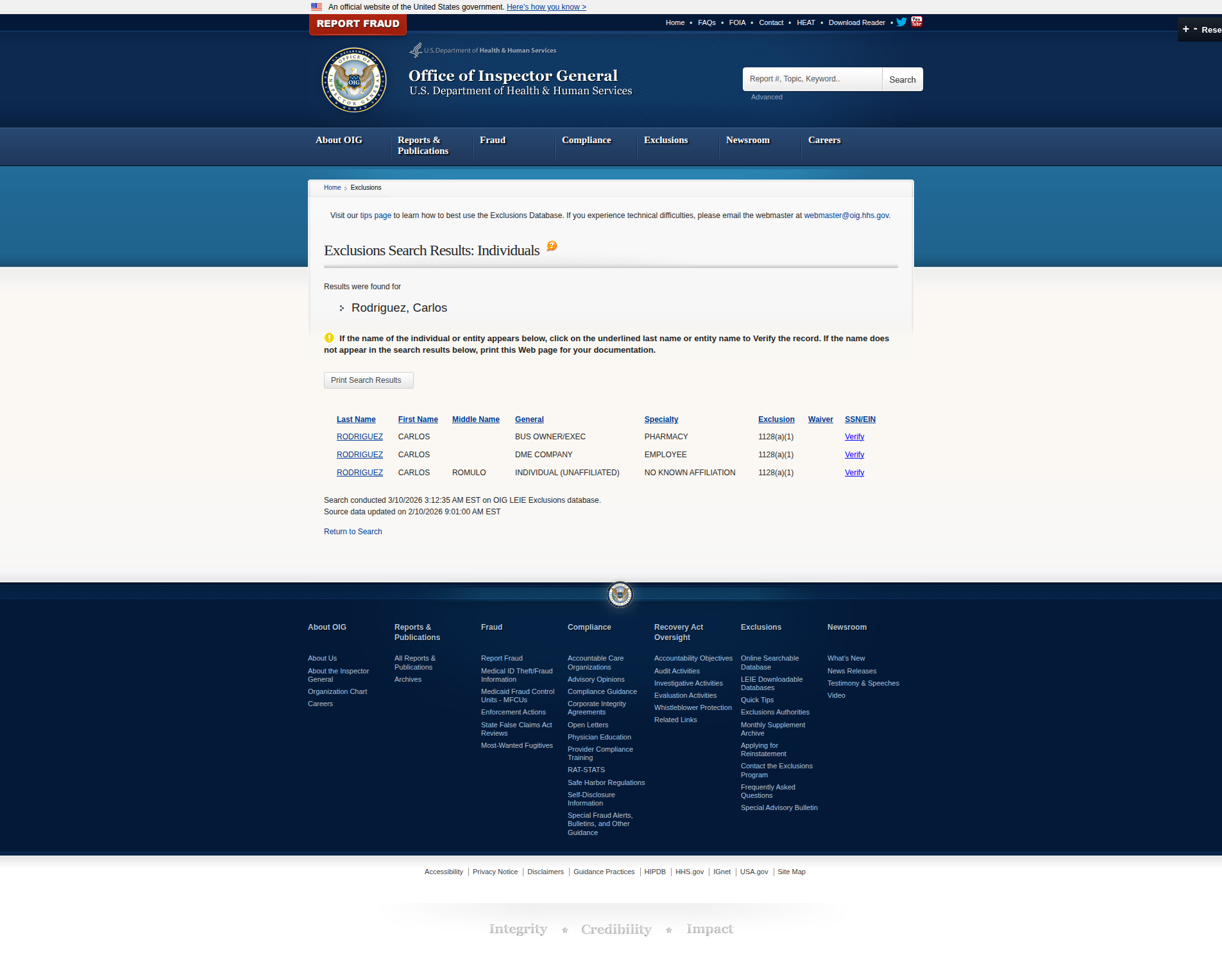Image resolution: width=1222 pixels, height=980 pixels.
Task: Click the red Report Fraud button
Action: coord(358,24)
